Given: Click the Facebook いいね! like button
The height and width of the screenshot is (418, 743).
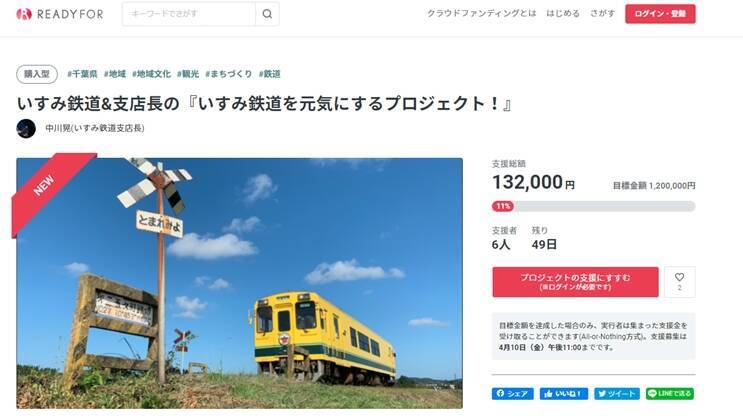Looking at the screenshot, I should [x=564, y=394].
